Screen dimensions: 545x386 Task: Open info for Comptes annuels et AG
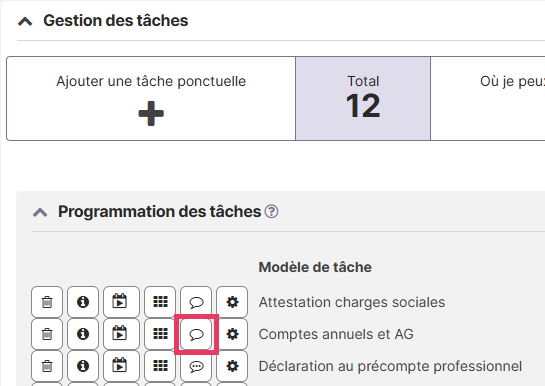(x=83, y=334)
